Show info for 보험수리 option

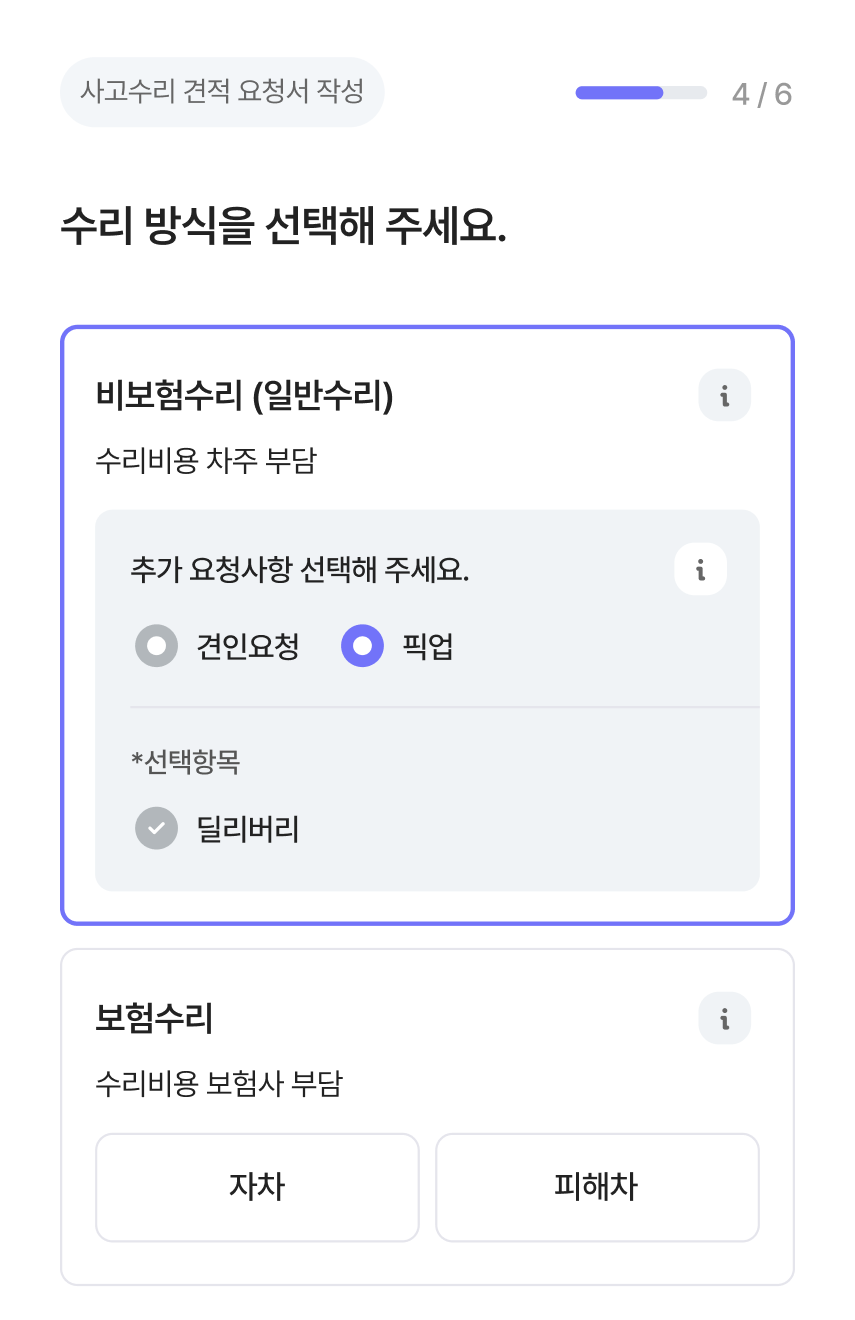pyautogui.click(x=724, y=1018)
